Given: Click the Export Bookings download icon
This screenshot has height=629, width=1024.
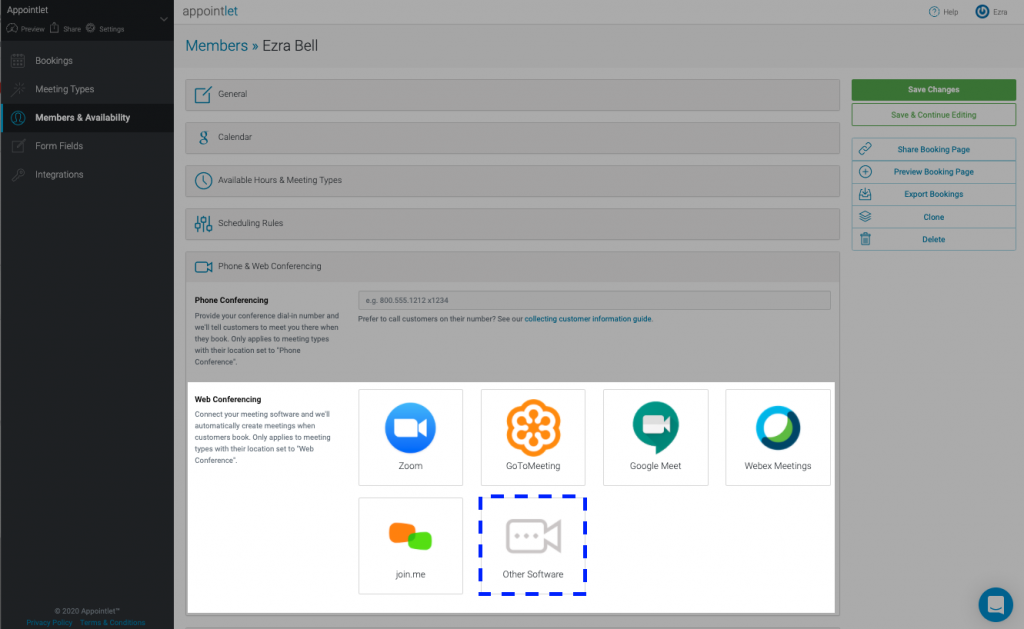Looking at the screenshot, I should (x=865, y=194).
